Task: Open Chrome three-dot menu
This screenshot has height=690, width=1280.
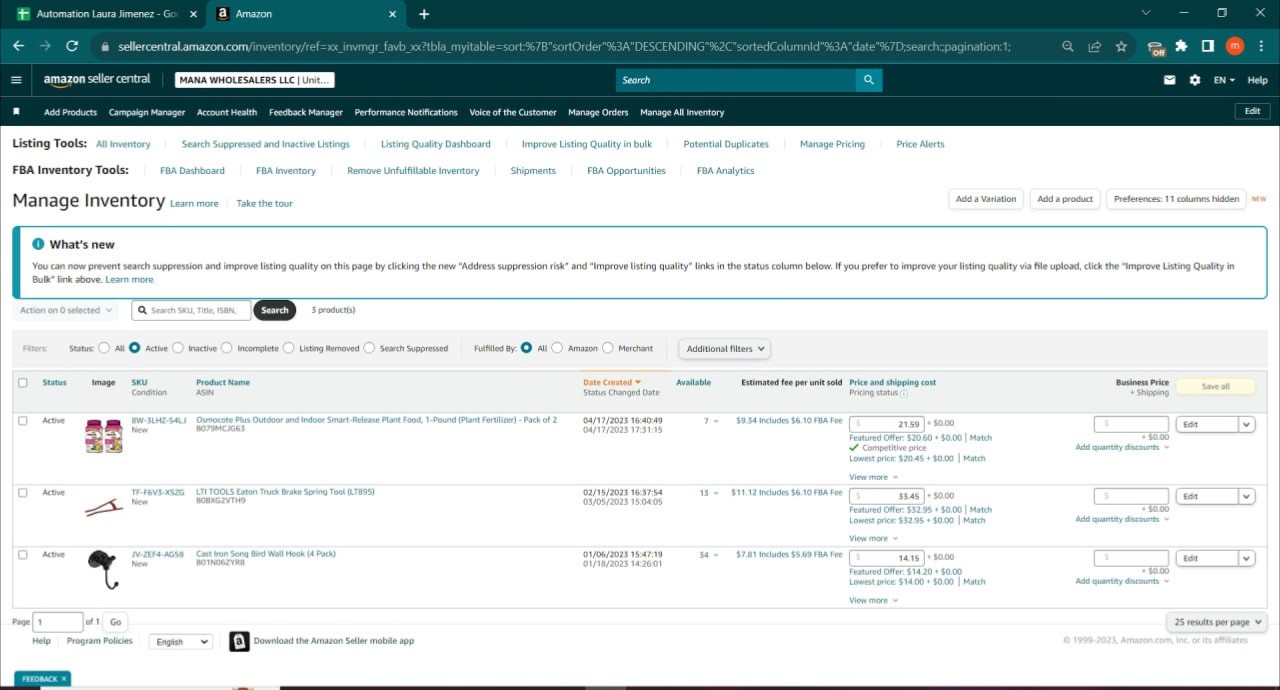Action: click(x=1261, y=46)
